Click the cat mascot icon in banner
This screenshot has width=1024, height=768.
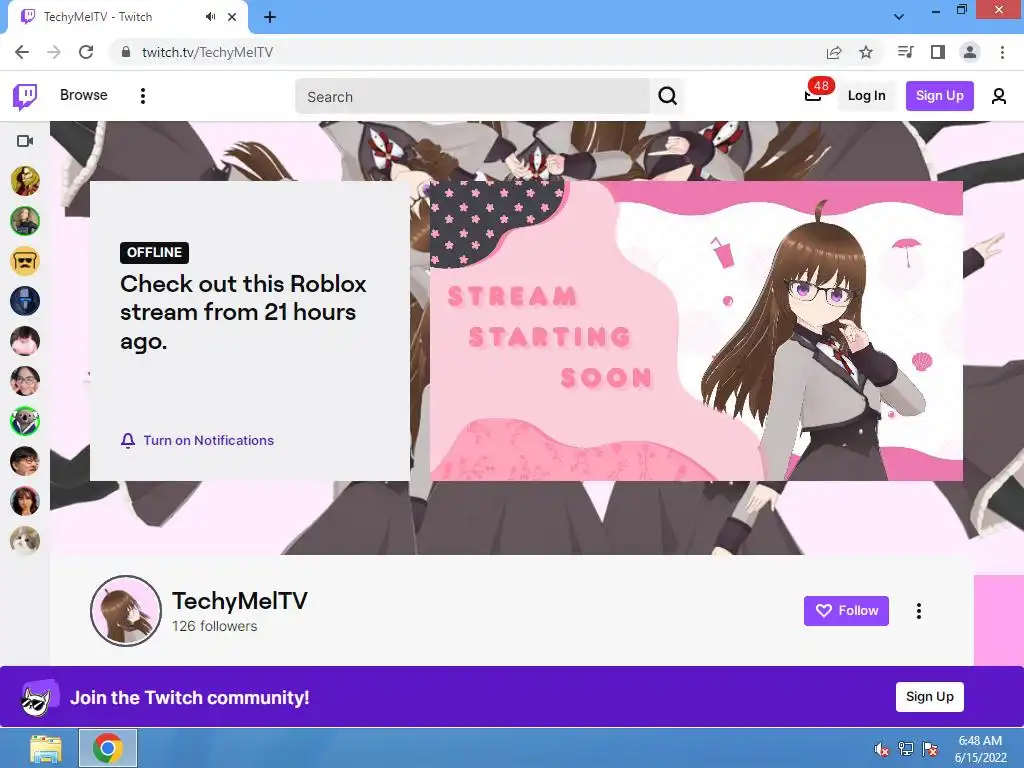pyautogui.click(x=39, y=697)
